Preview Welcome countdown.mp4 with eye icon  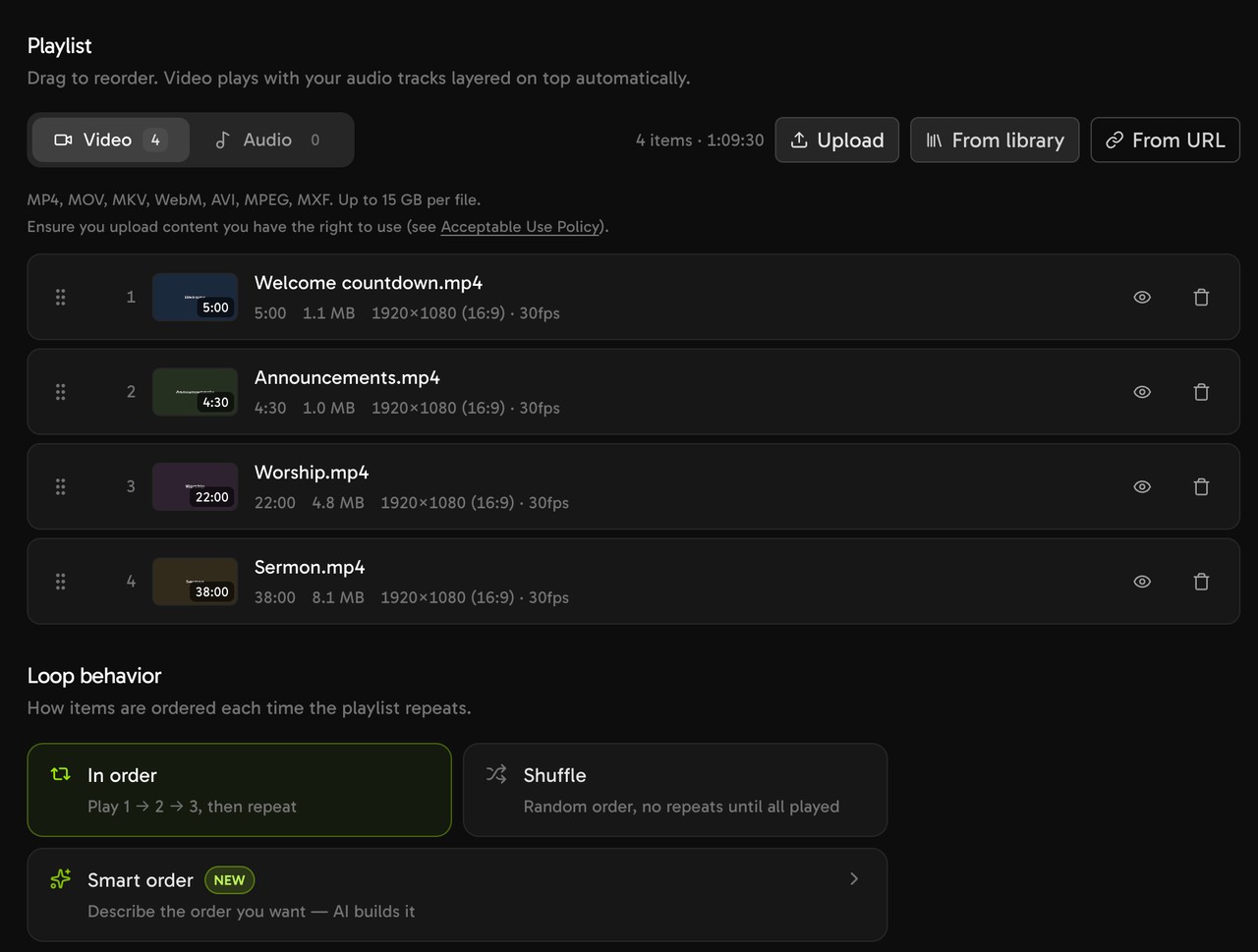pos(1142,297)
